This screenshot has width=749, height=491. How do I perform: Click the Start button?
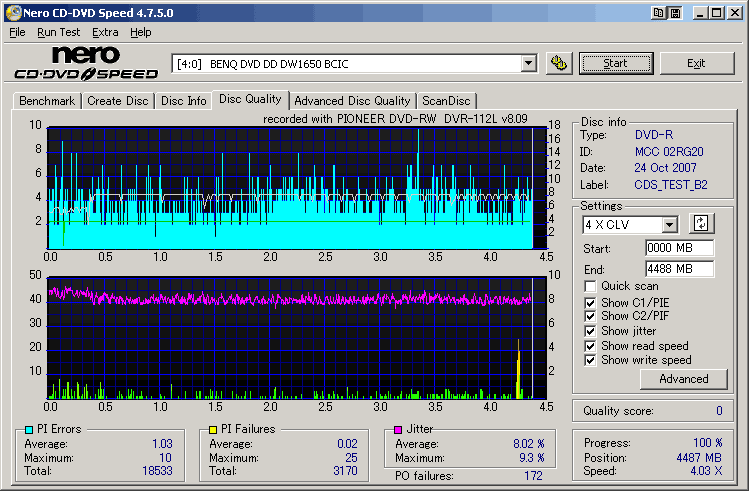616,64
